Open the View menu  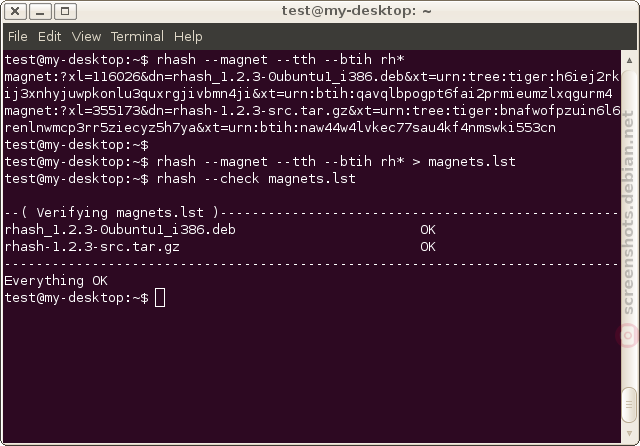click(x=86, y=37)
